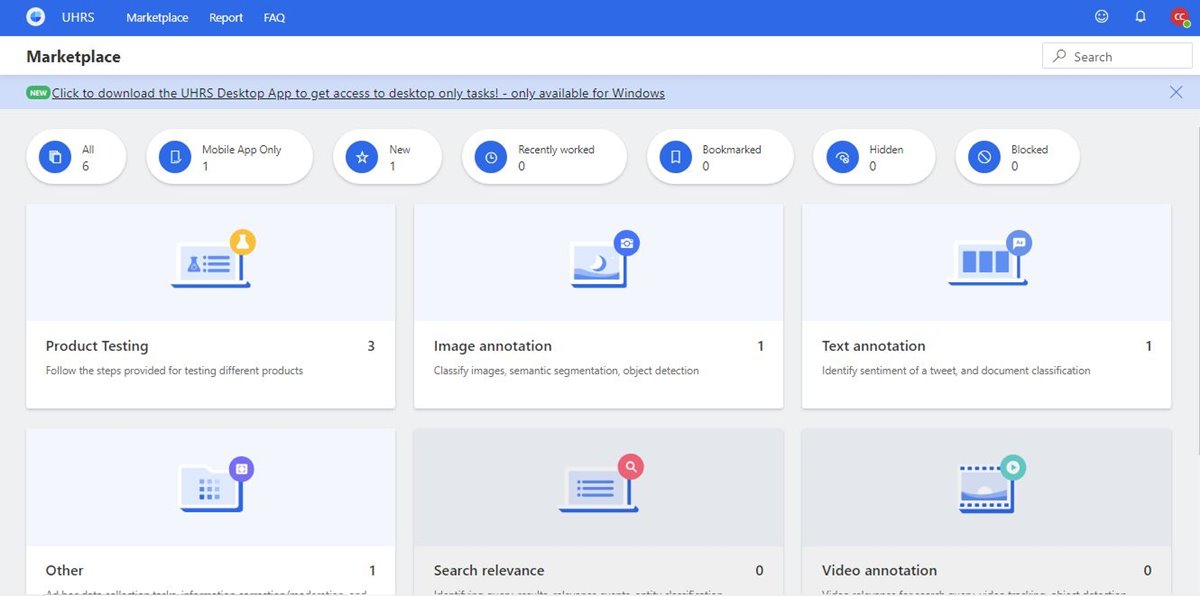
Task: Click the New filter star icon
Action: (x=362, y=157)
